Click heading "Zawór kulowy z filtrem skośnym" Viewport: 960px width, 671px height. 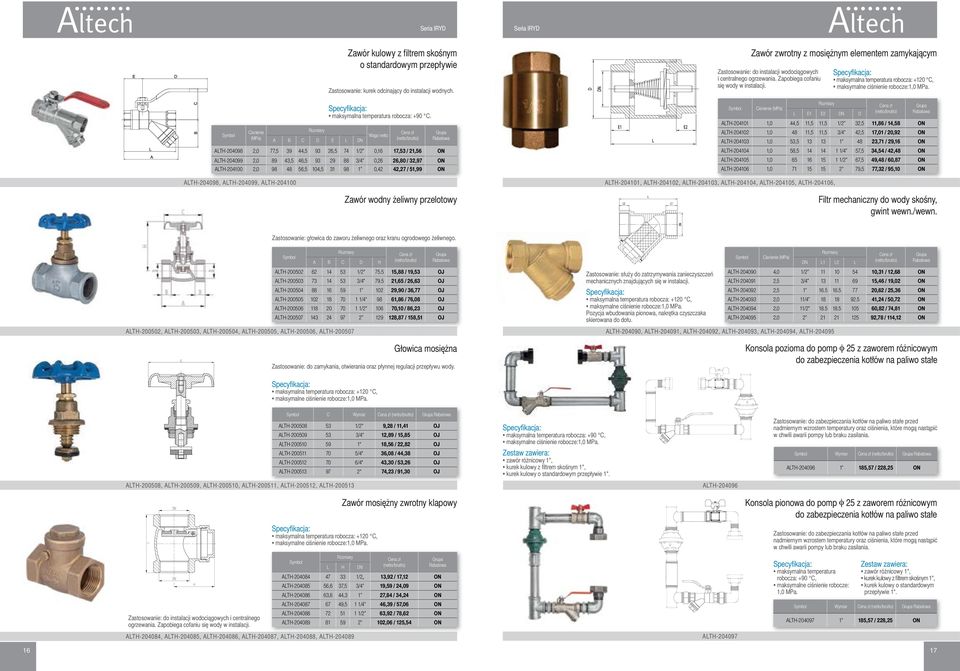point(402,53)
